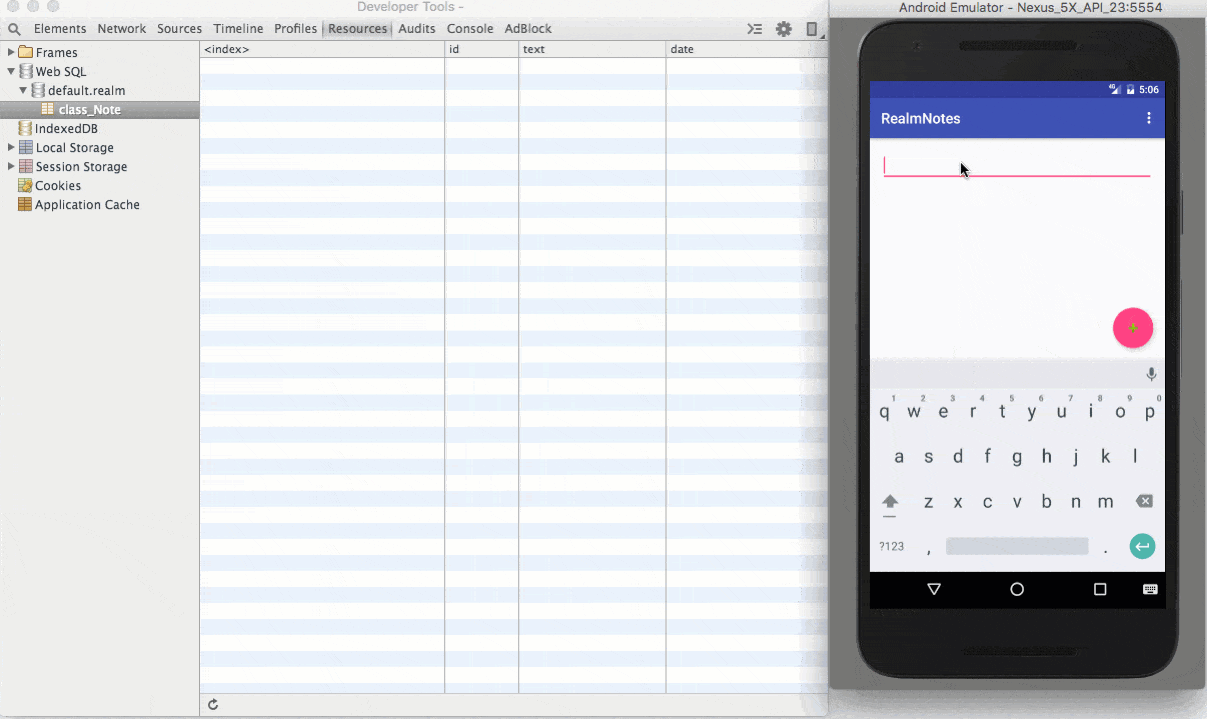This screenshot has width=1207, height=719.
Task: Select the Web SQL item
Action: (x=53, y=71)
